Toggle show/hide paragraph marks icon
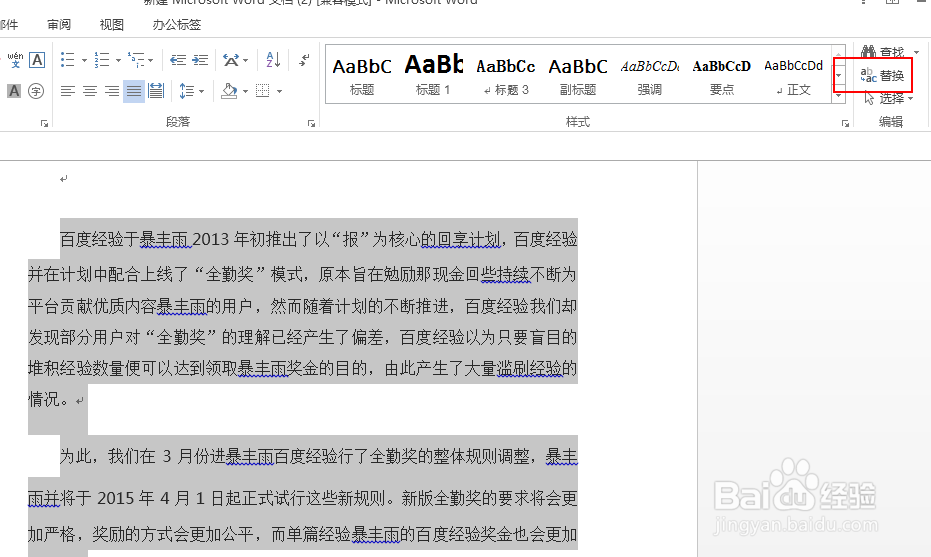Screen dimensions: 931x557 304,59
